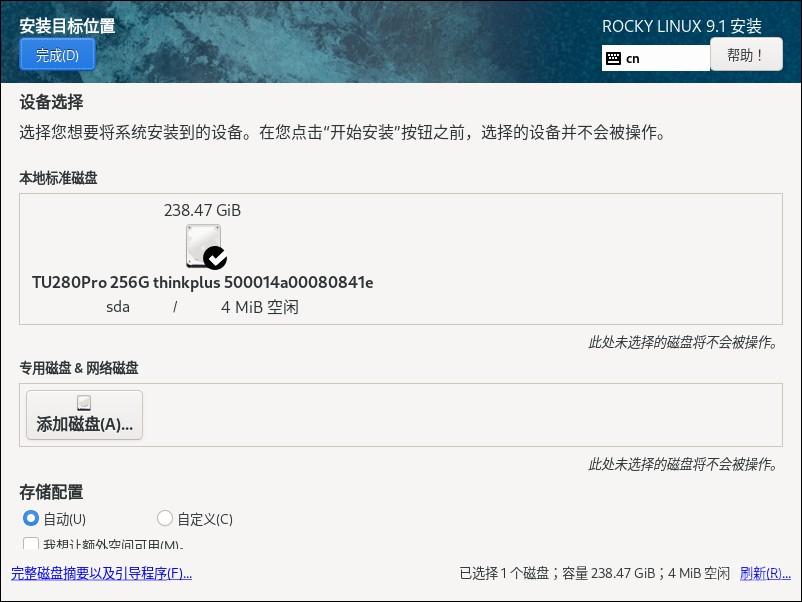Click the TU280Pro 256G thinkplus disk name
The image size is (802, 602).
click(202, 282)
